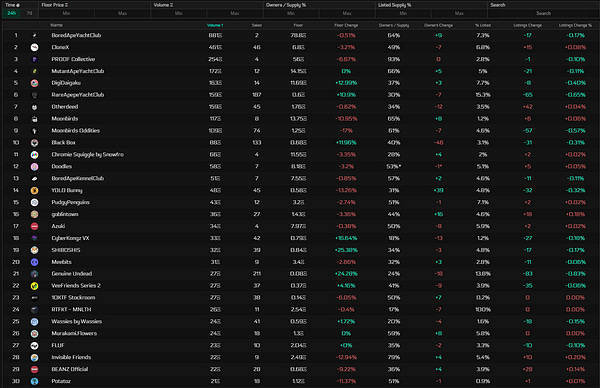Screen dimensions: 600x388
Task: Select the 24h time range
Action: [x=11, y=13]
